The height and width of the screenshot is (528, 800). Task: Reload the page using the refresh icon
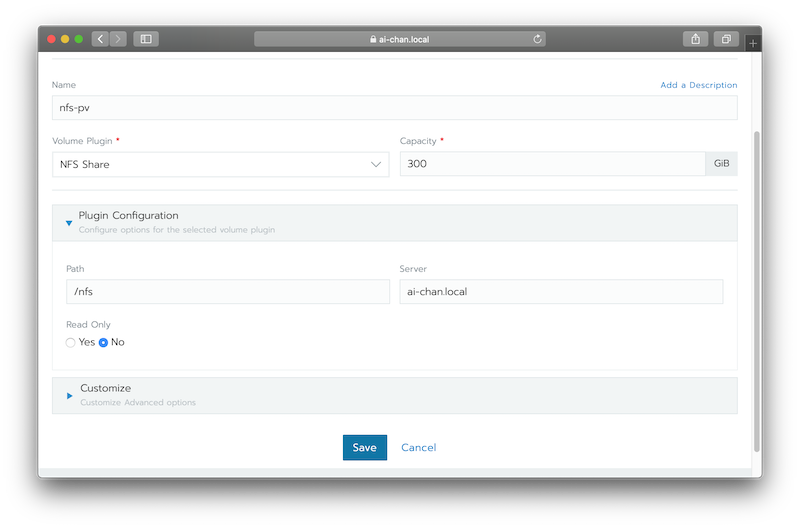point(538,39)
